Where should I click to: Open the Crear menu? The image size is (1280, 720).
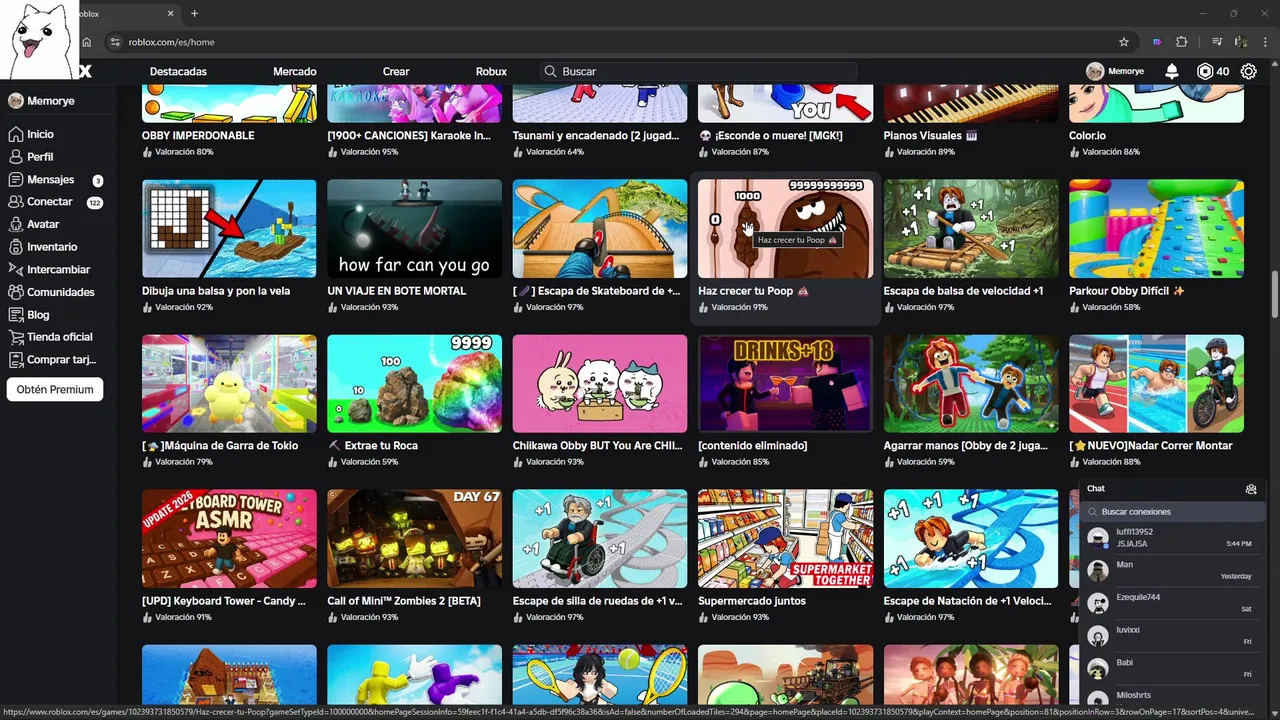pos(396,71)
